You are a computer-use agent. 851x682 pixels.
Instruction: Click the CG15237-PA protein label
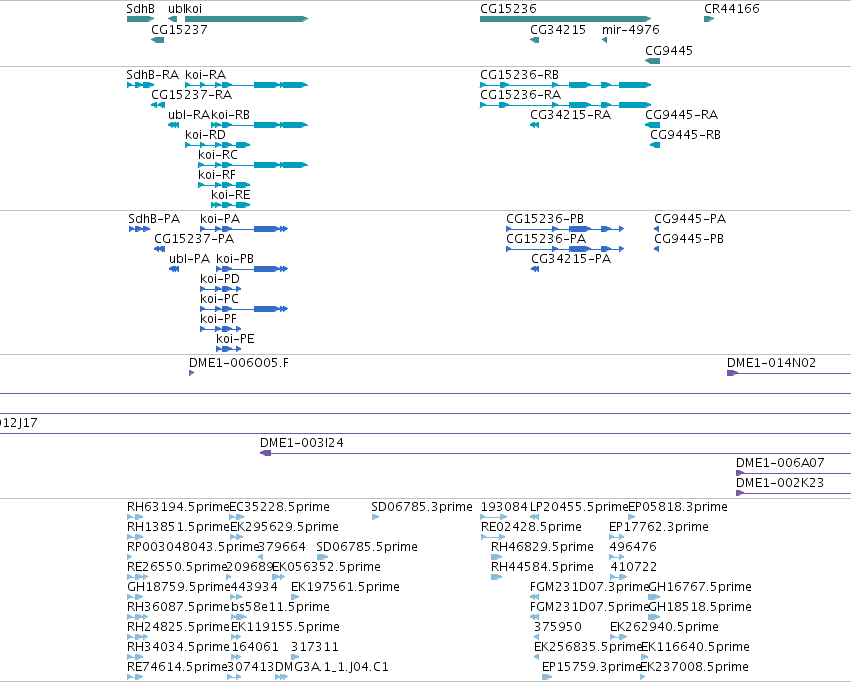pos(194,239)
